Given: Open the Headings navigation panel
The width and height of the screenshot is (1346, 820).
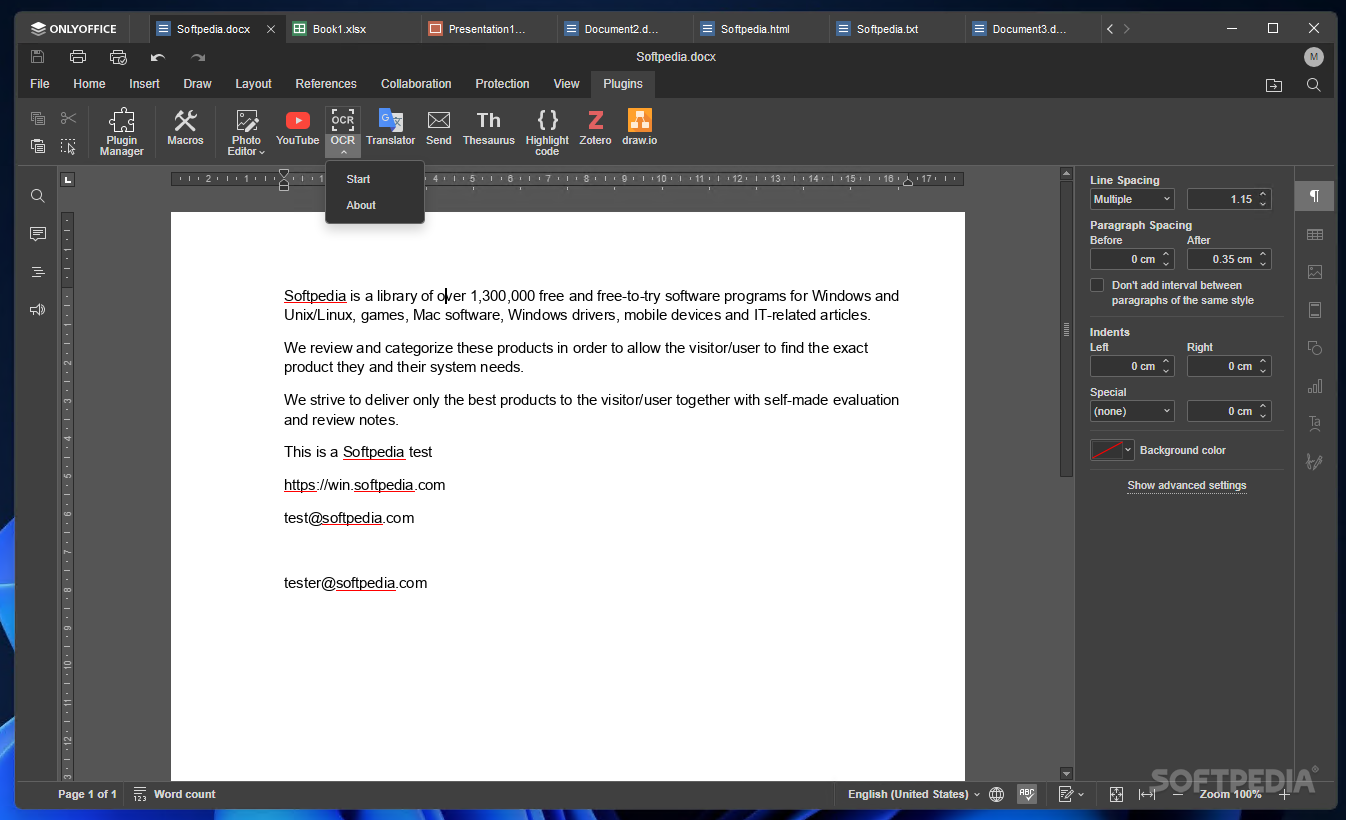Looking at the screenshot, I should tap(38, 272).
